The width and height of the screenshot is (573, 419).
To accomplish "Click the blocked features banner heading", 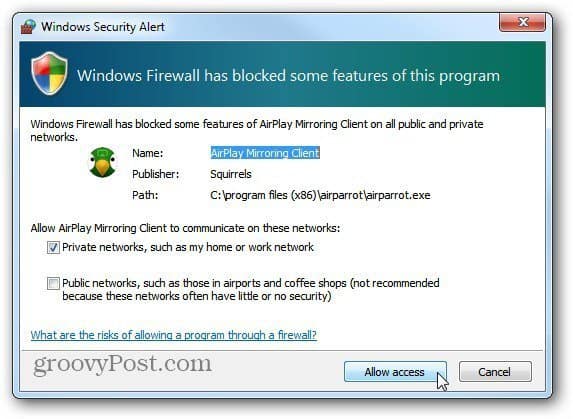I will pyautogui.click(x=288, y=76).
